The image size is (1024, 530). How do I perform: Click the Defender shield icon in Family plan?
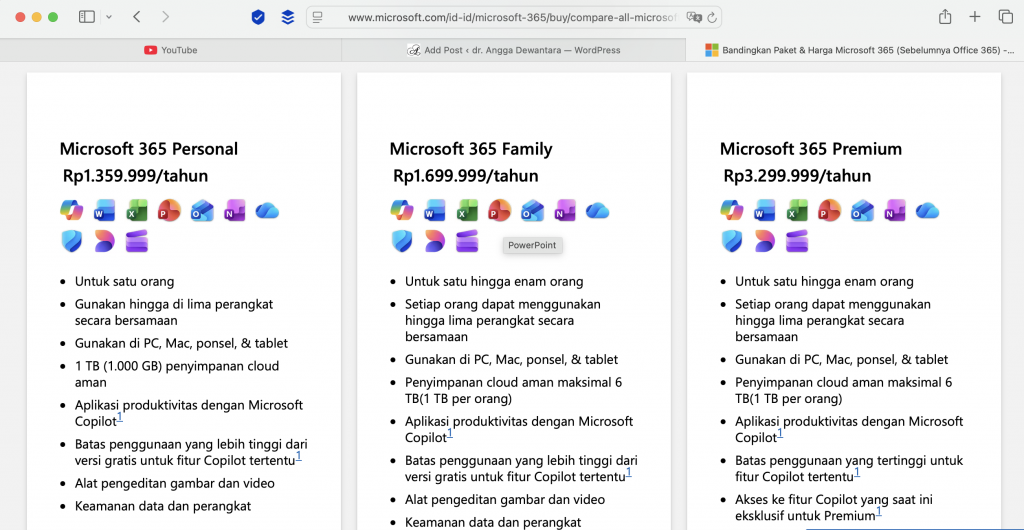click(402, 241)
